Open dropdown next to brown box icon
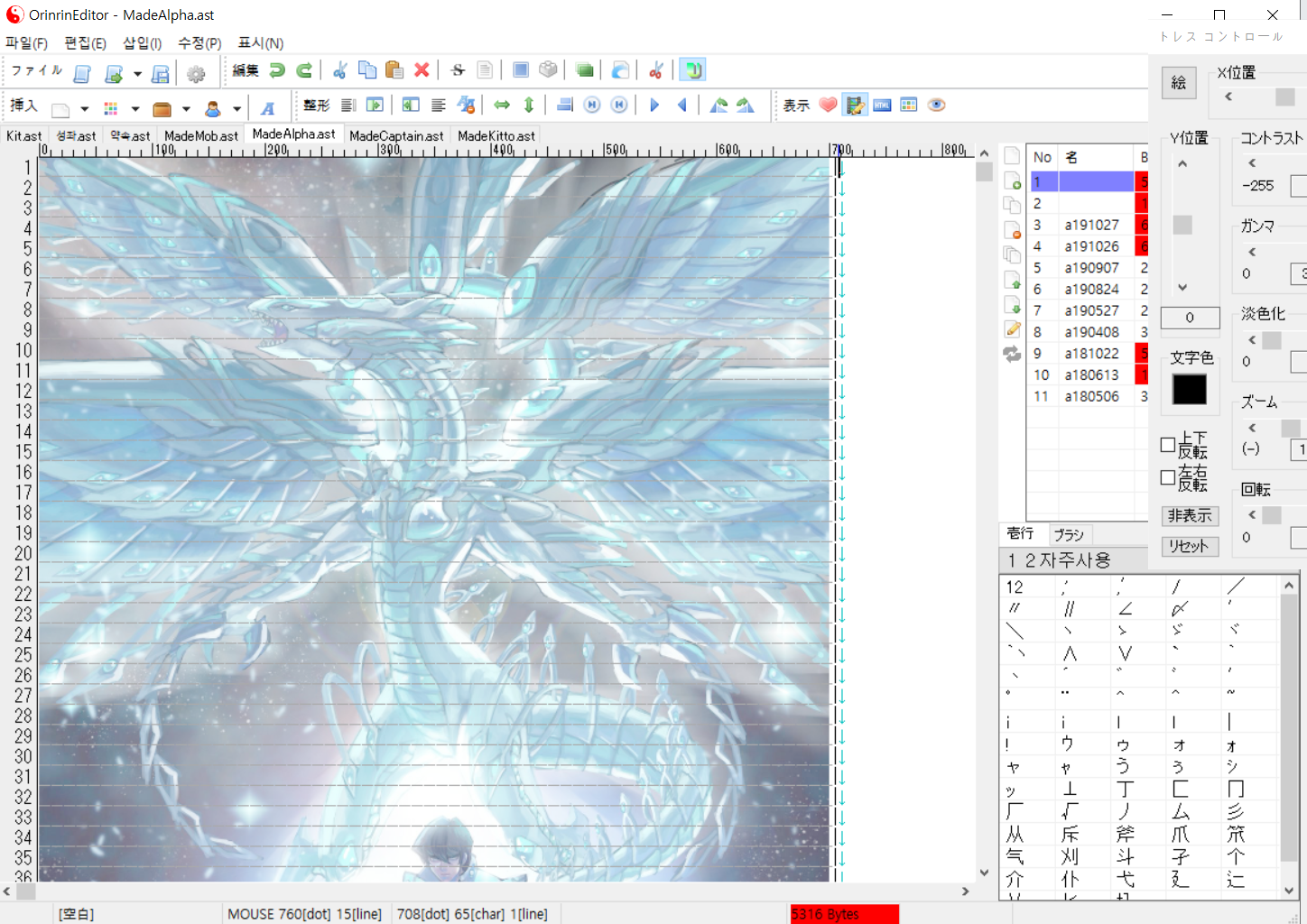This screenshot has width=1307, height=924. click(x=186, y=109)
